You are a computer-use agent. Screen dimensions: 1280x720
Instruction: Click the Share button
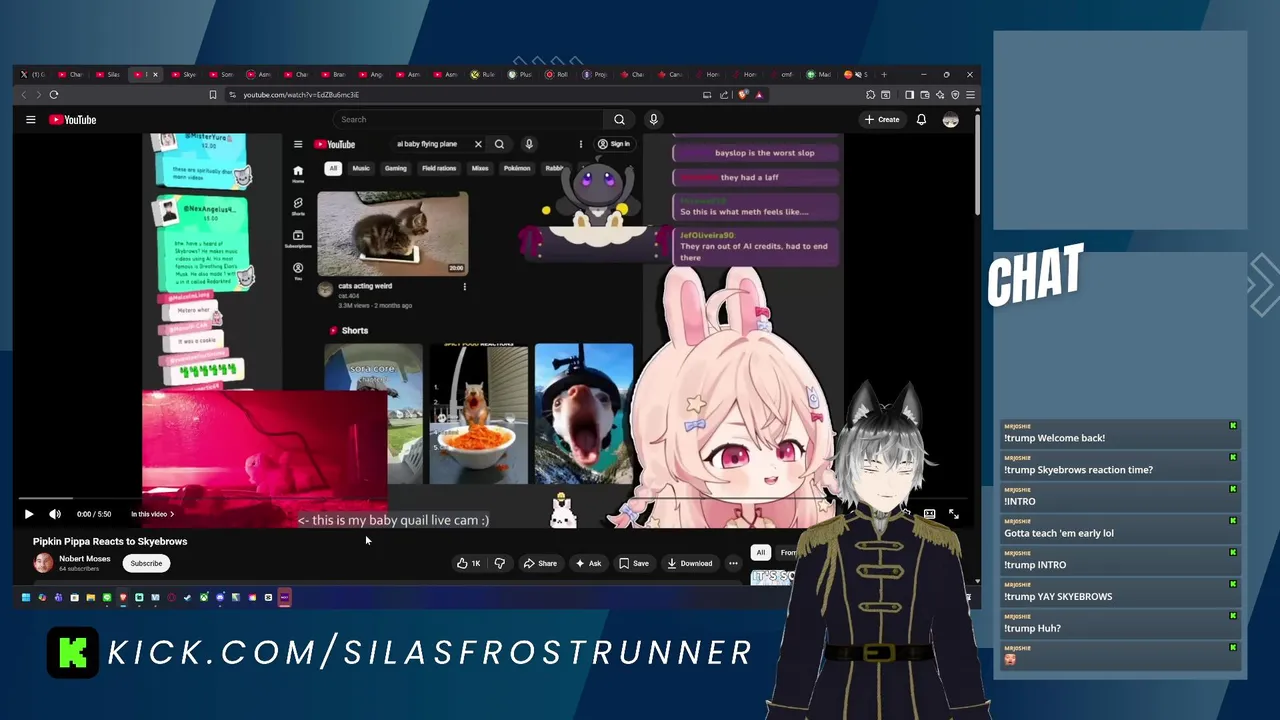pos(540,563)
